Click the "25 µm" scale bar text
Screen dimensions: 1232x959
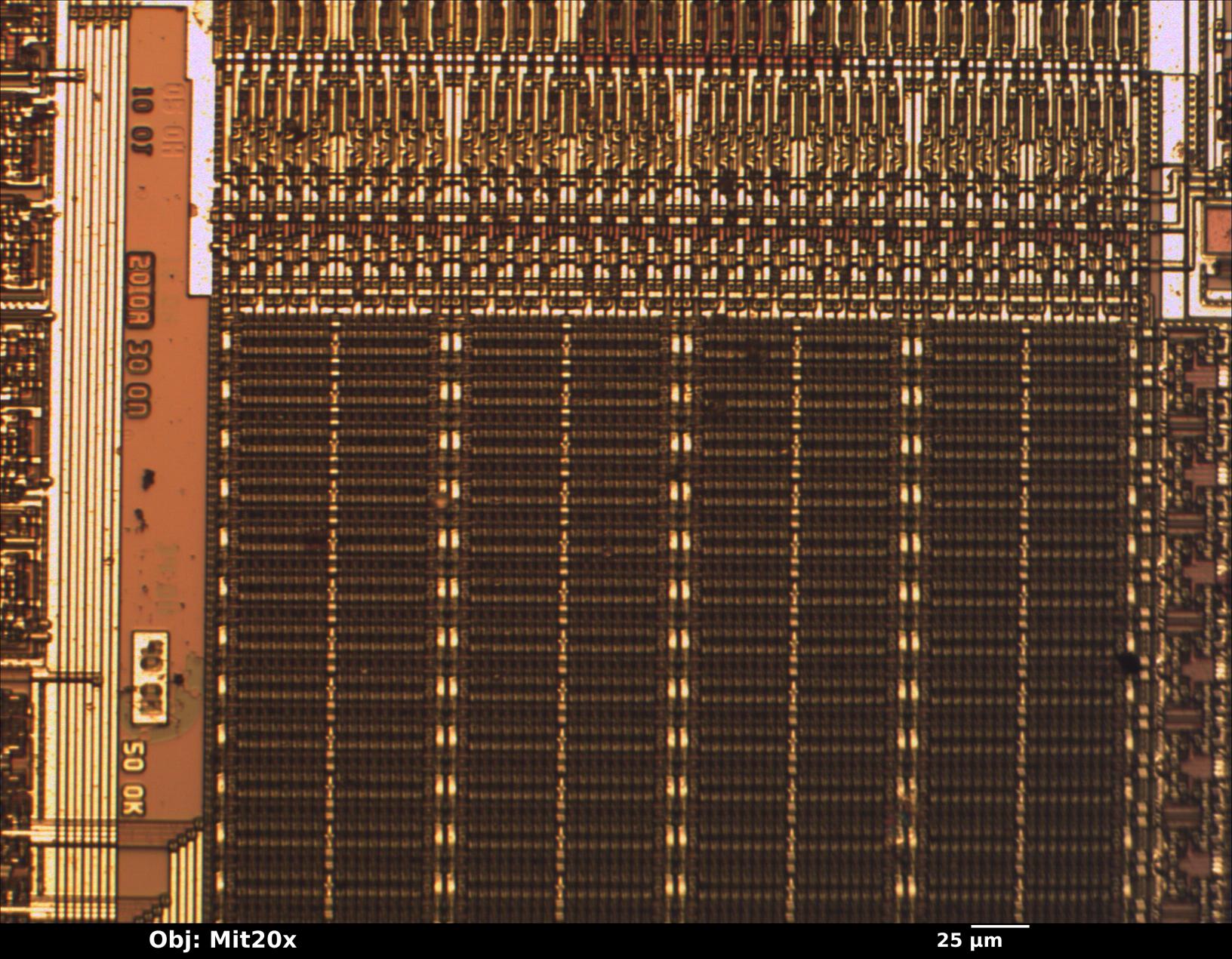(969, 941)
